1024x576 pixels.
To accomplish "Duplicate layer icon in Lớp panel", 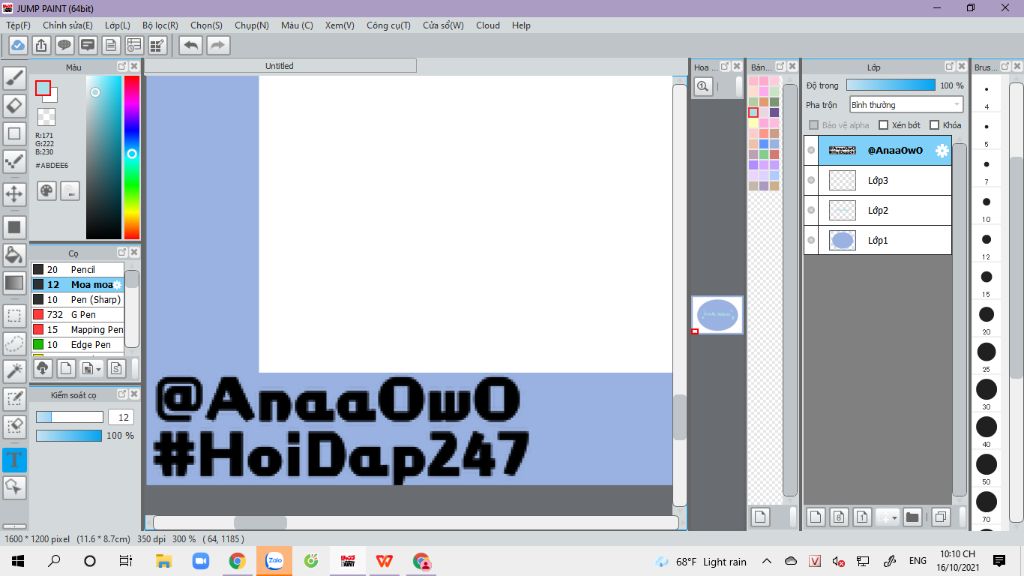I will (x=940, y=517).
